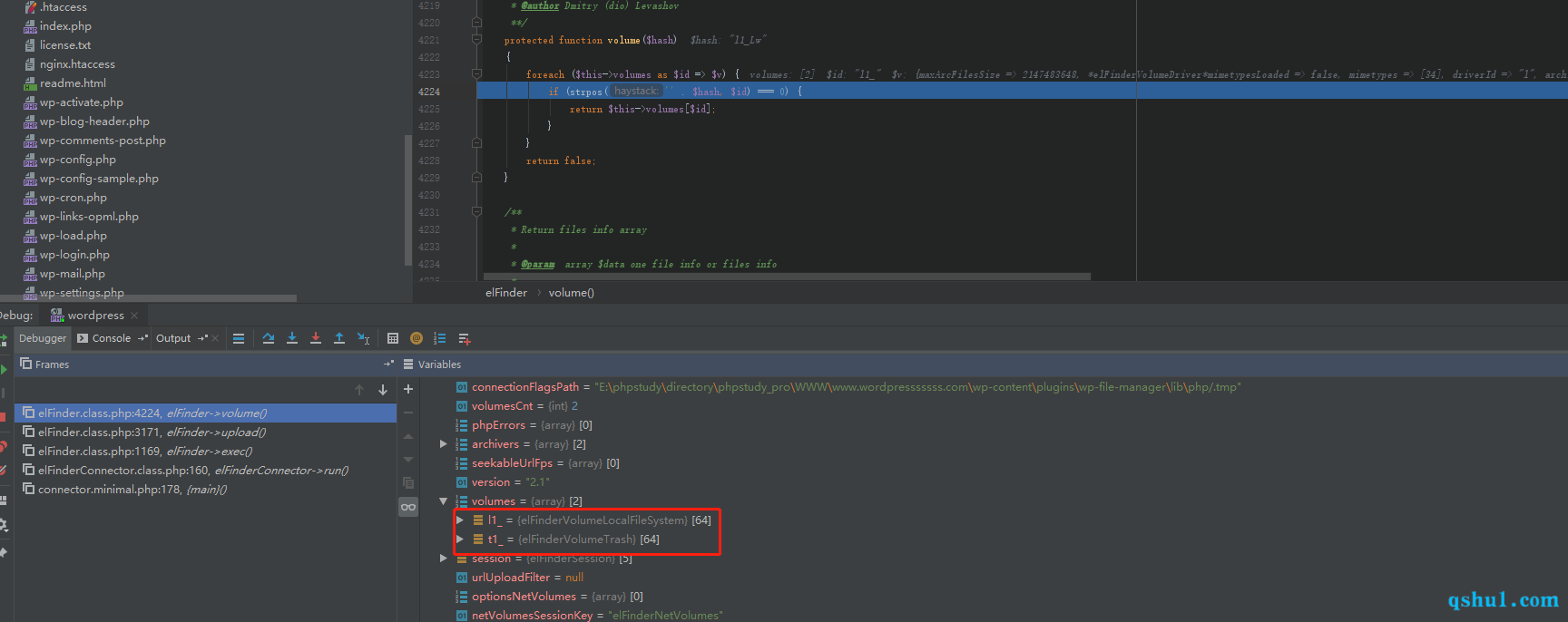The image size is (1568, 622).
Task: Click the project tree vertical scrollbar
Action: pos(407,199)
